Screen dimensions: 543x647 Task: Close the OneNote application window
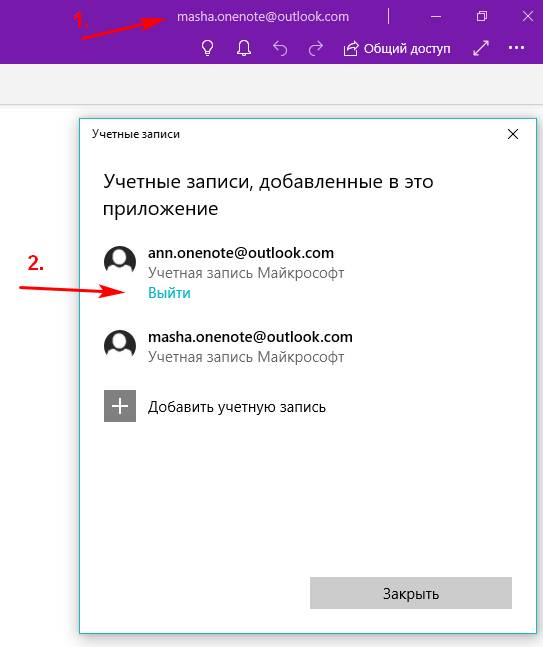coord(528,17)
